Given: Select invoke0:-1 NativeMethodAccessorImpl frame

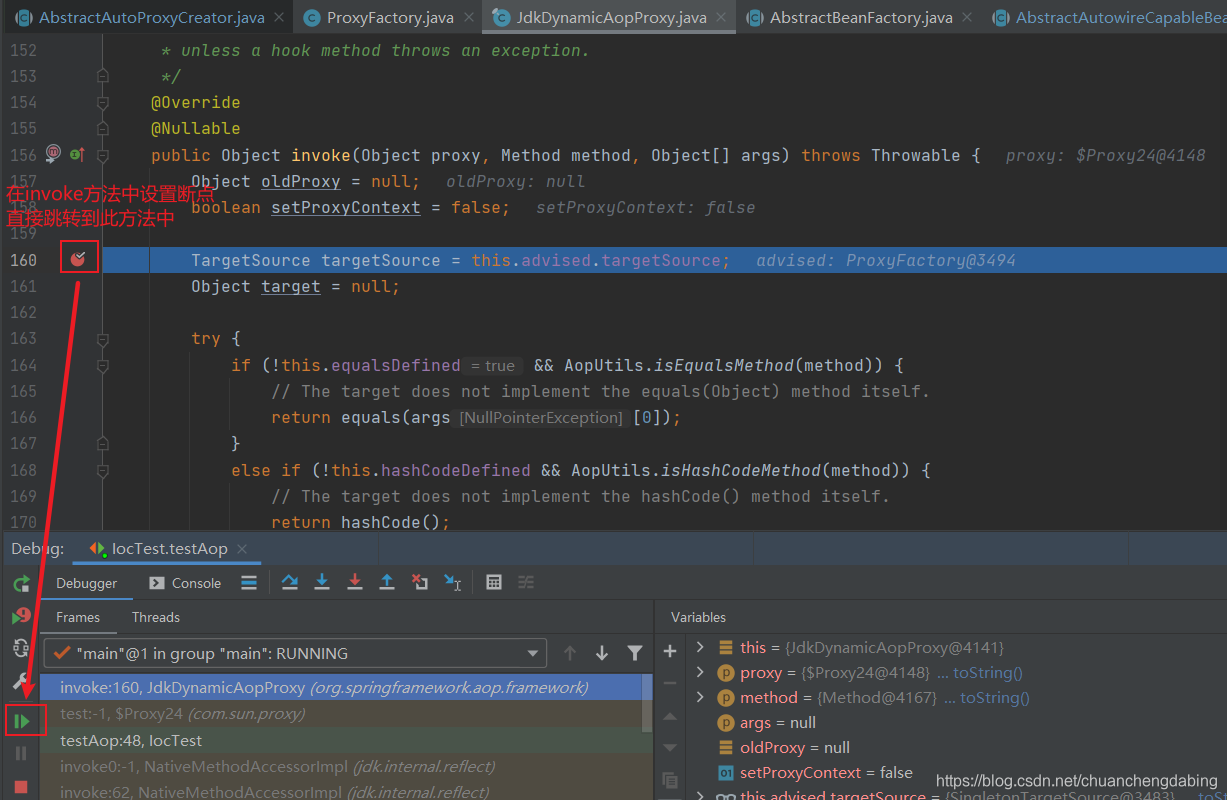Looking at the screenshot, I should point(340,766).
